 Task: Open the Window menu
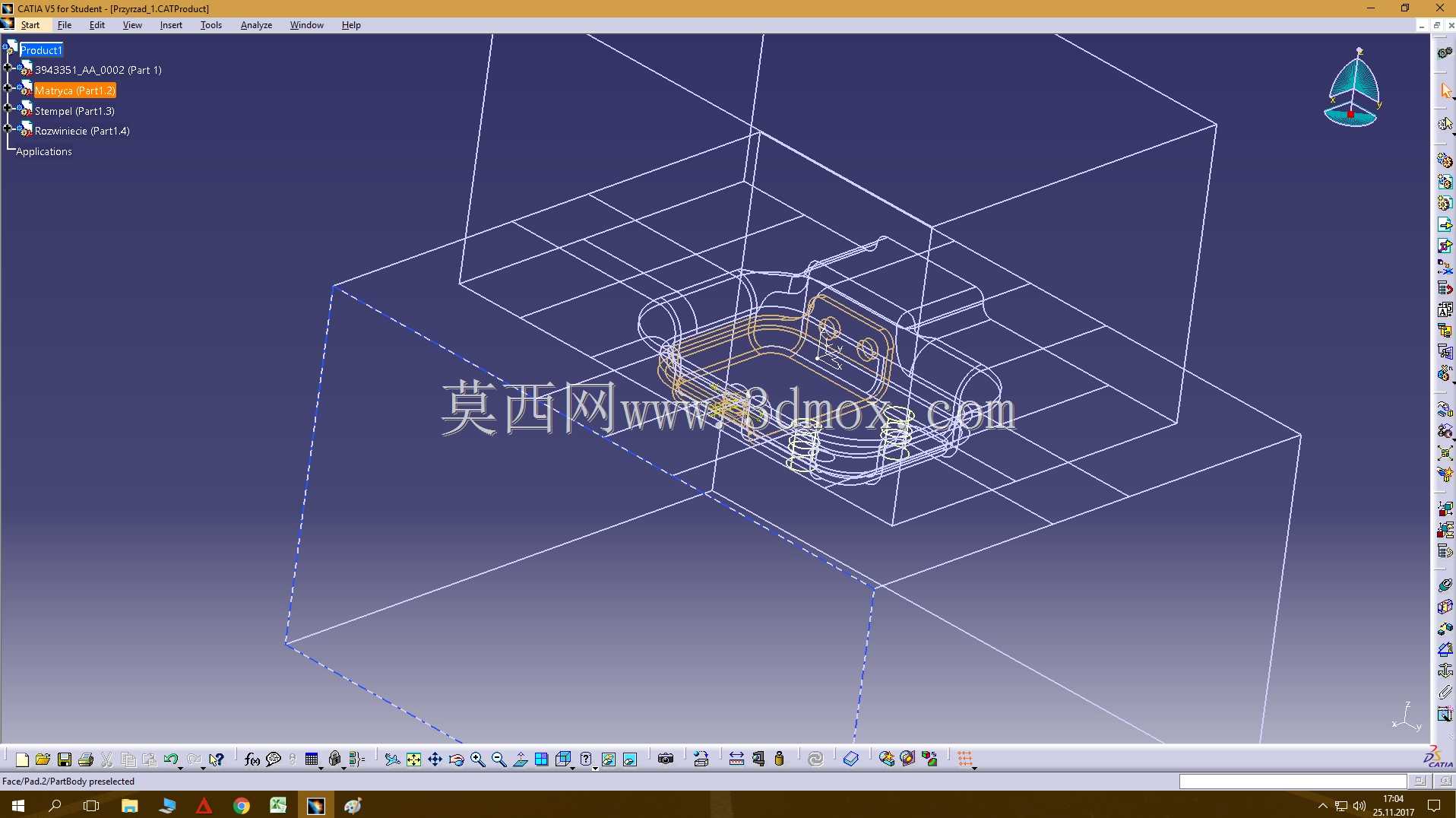[307, 25]
